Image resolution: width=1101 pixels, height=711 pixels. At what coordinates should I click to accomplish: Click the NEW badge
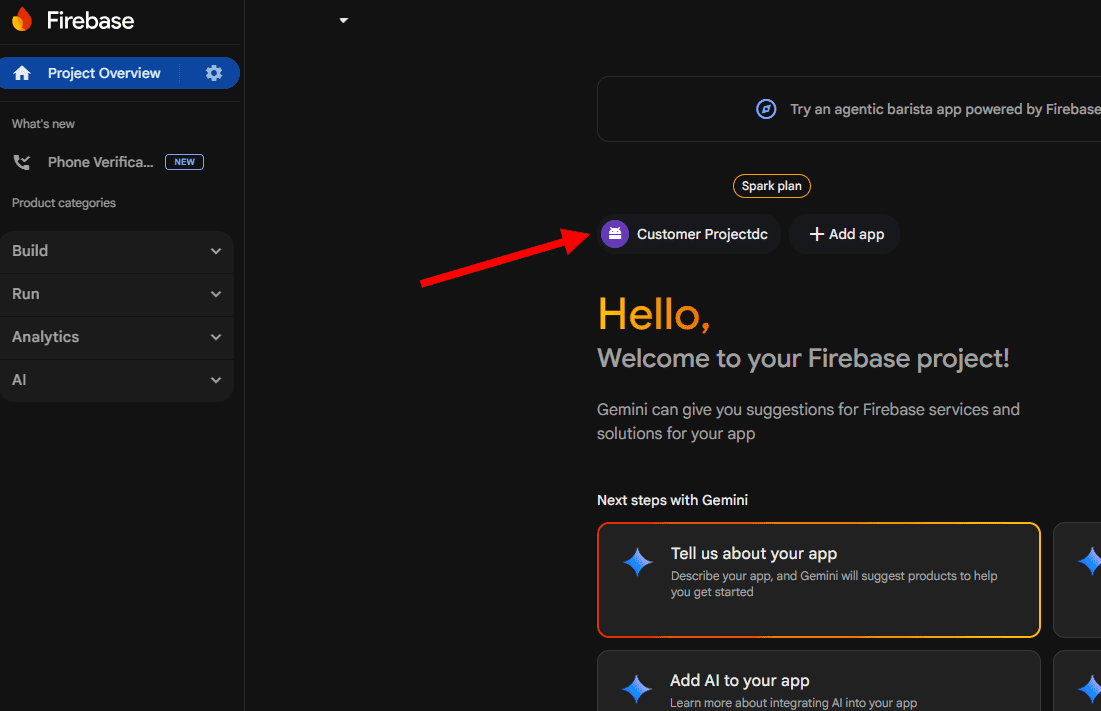pos(185,162)
